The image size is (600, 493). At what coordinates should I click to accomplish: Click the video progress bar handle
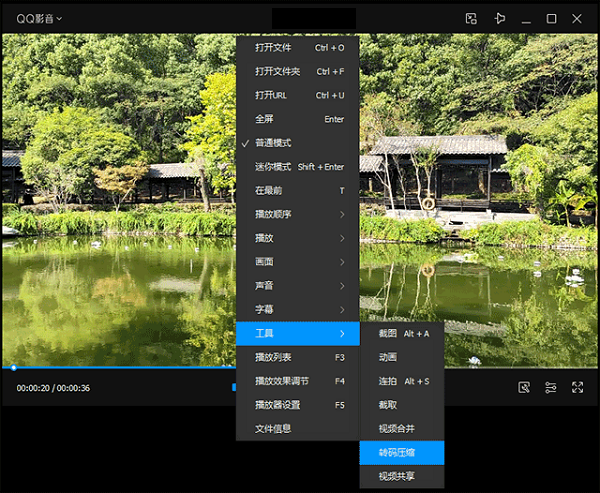14,368
